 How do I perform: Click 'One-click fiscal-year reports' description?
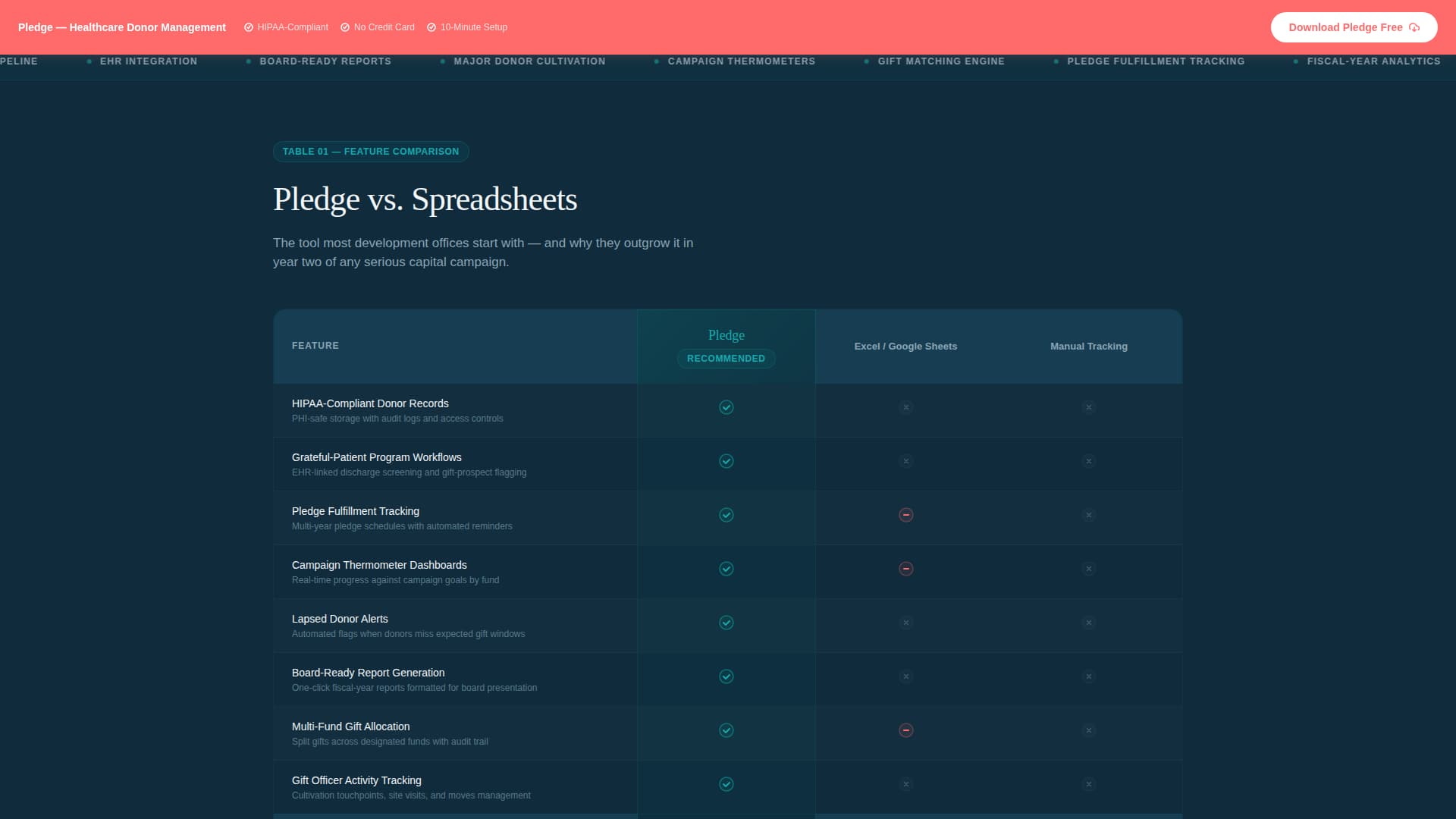coord(415,688)
